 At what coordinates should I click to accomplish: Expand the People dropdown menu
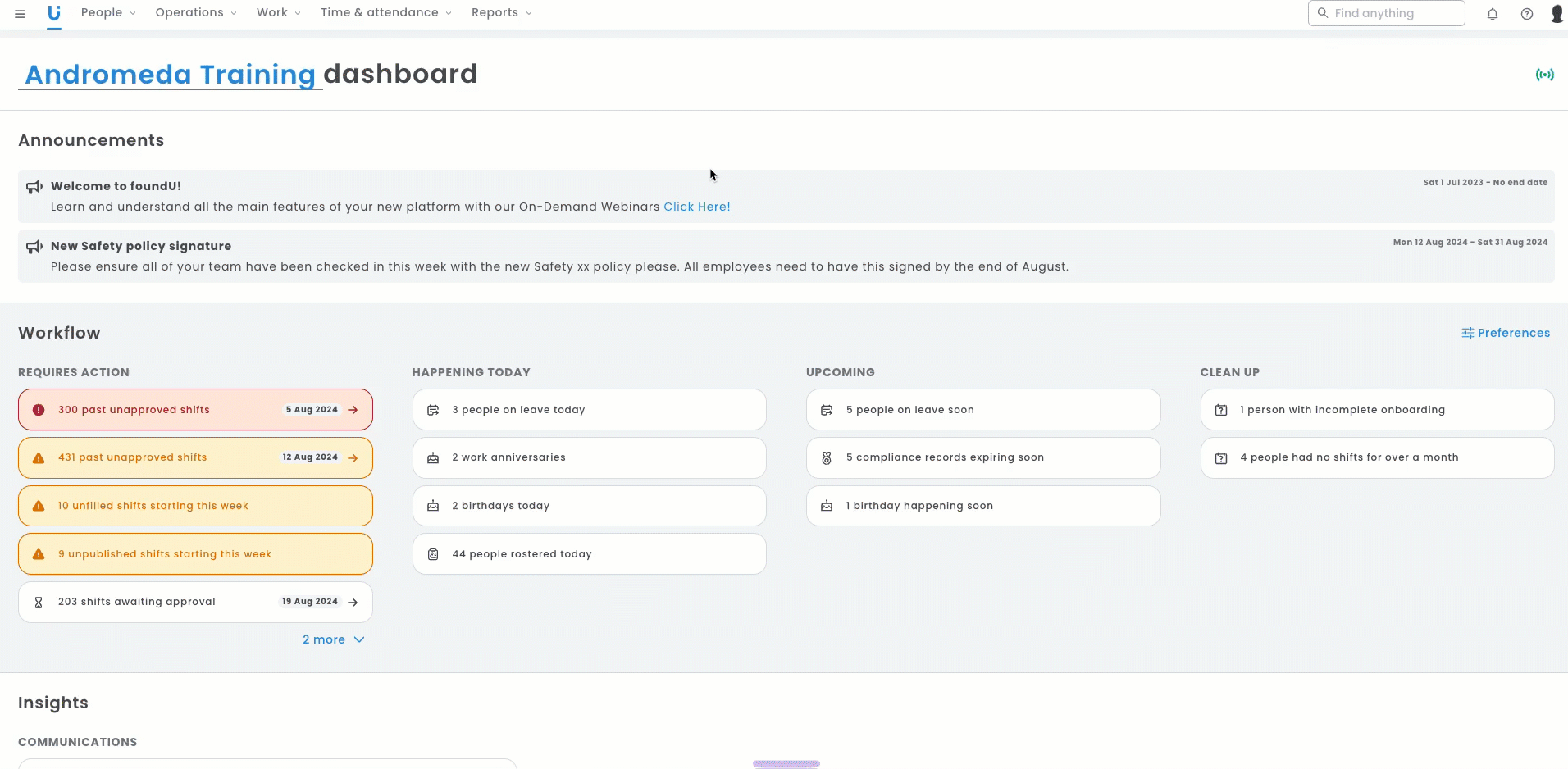[x=108, y=13]
